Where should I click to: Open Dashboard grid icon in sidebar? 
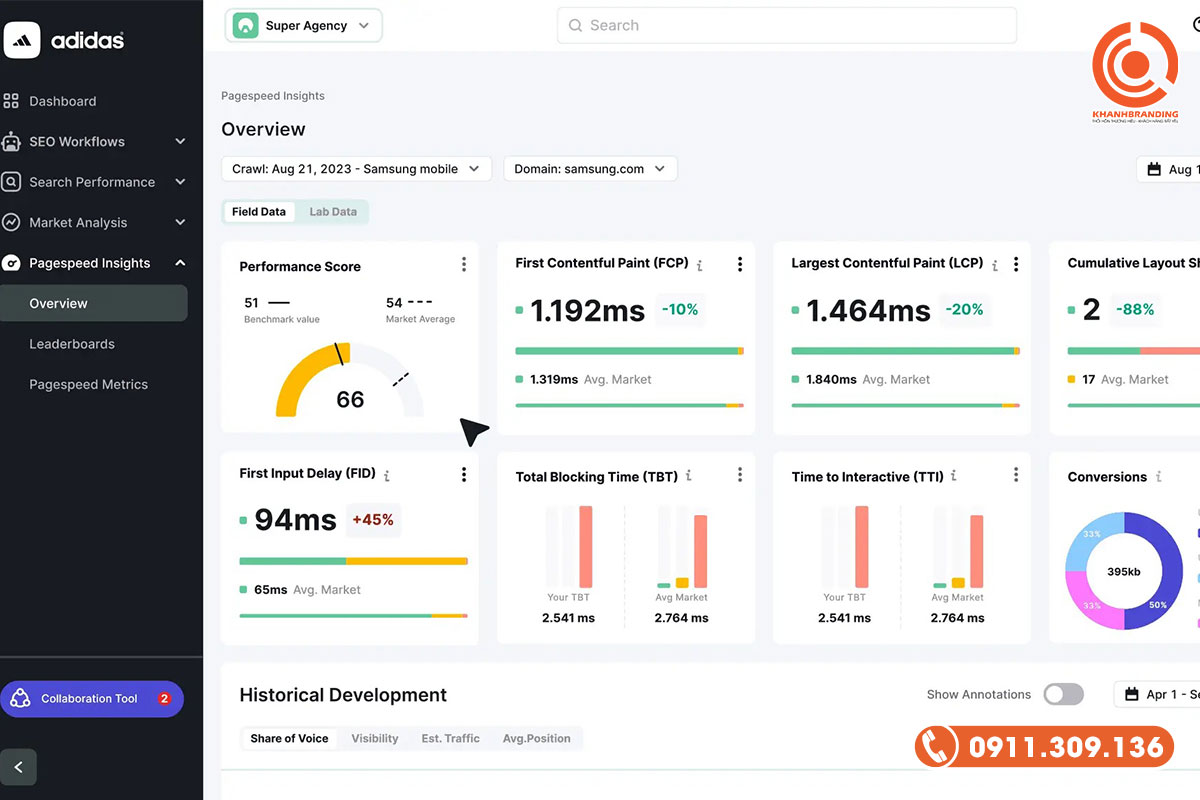click(11, 101)
